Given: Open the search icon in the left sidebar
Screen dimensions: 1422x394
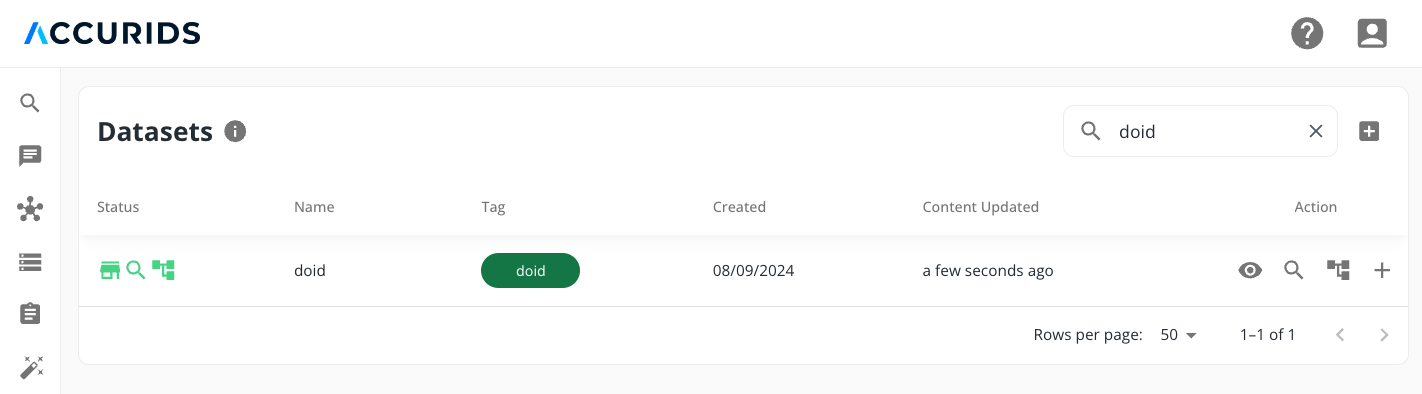Looking at the screenshot, I should (30, 103).
